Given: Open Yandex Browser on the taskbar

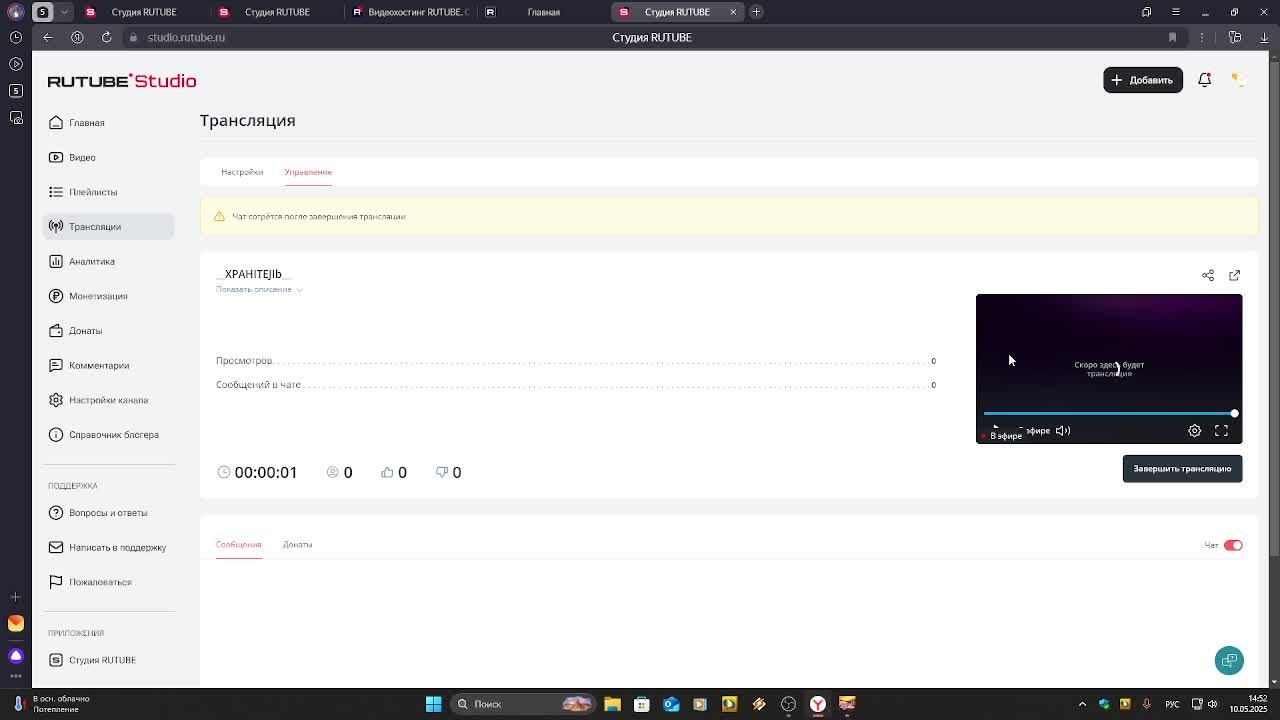Looking at the screenshot, I should pyautogui.click(x=817, y=704).
